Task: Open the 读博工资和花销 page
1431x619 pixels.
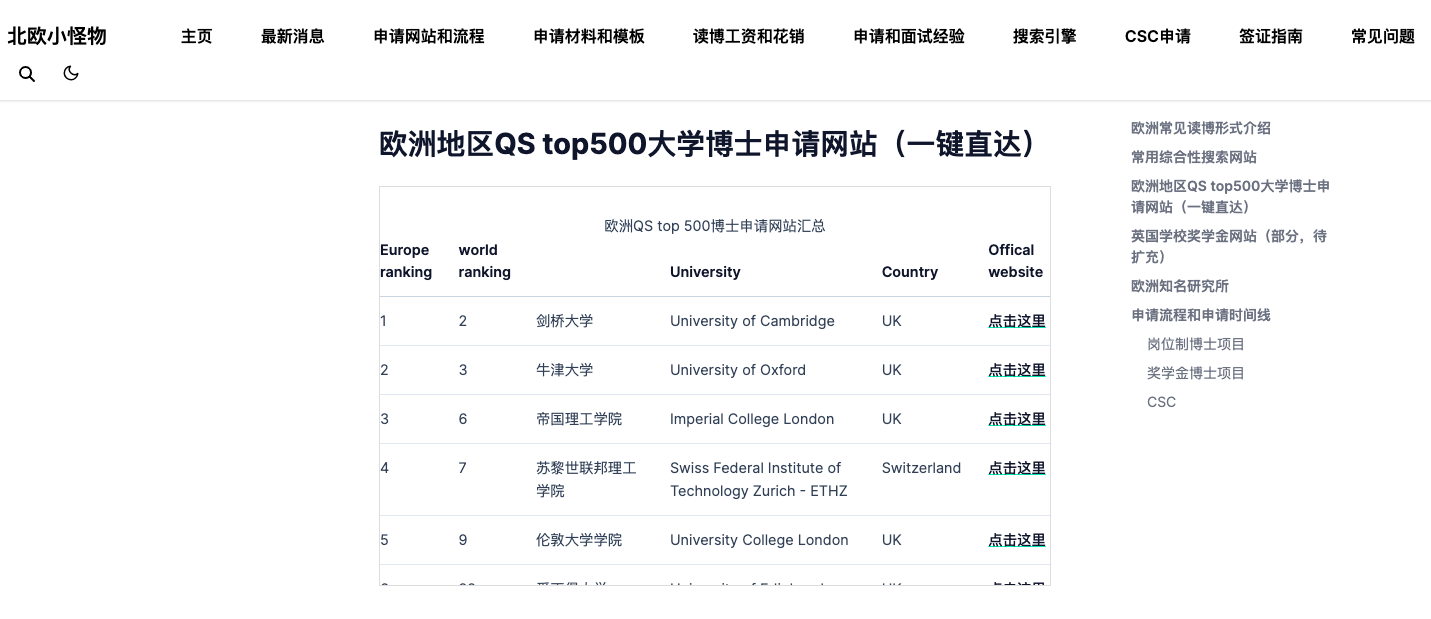Action: click(x=749, y=37)
